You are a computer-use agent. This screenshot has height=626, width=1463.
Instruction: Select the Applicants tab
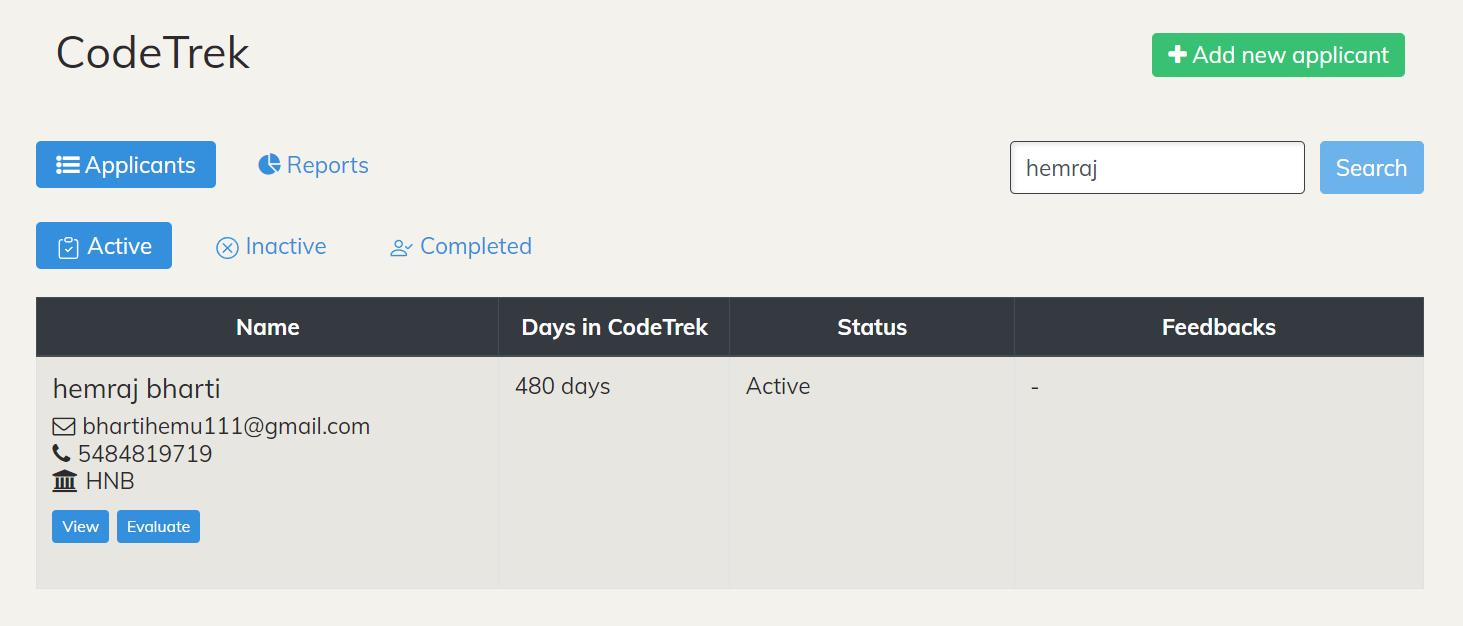coord(125,164)
